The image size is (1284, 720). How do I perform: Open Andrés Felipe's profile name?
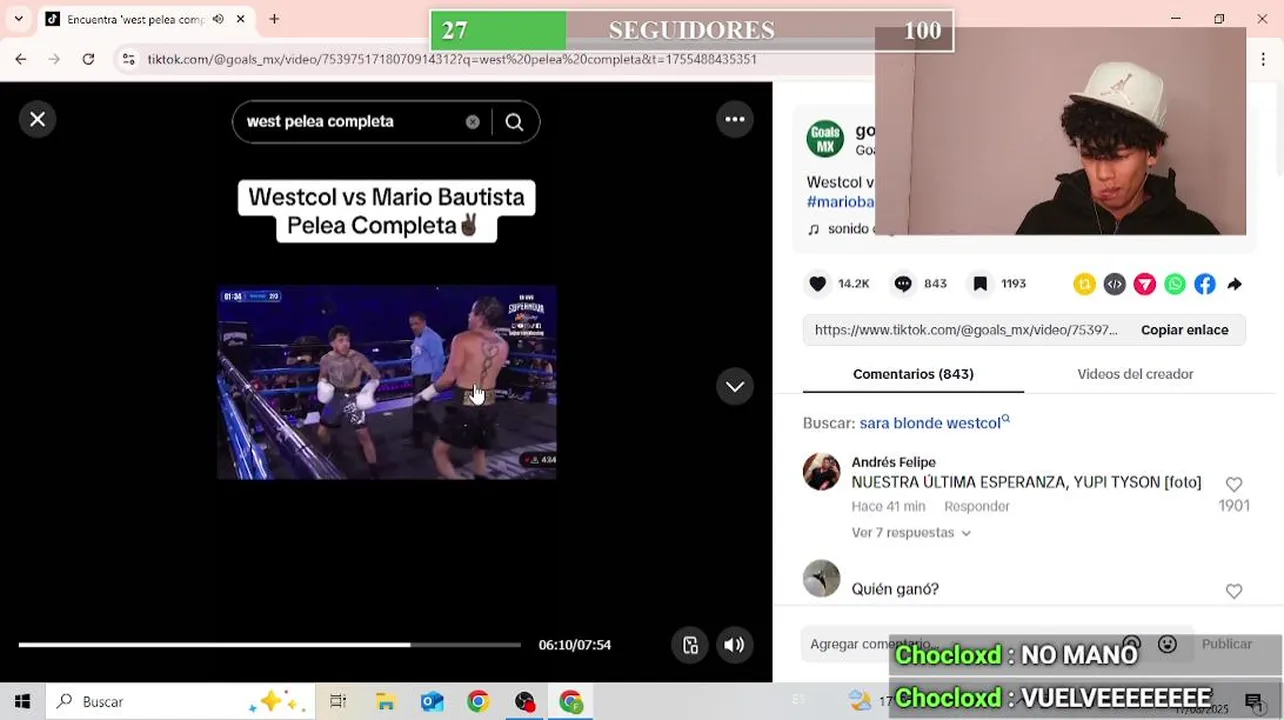click(893, 462)
